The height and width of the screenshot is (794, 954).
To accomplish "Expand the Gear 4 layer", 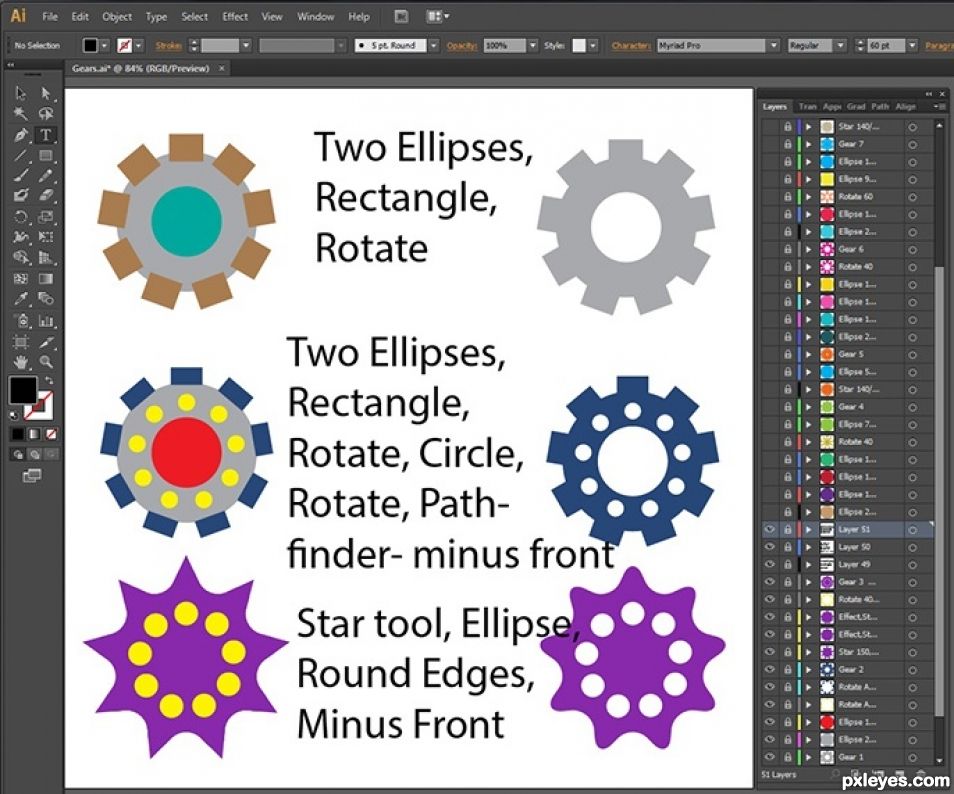I will (809, 406).
